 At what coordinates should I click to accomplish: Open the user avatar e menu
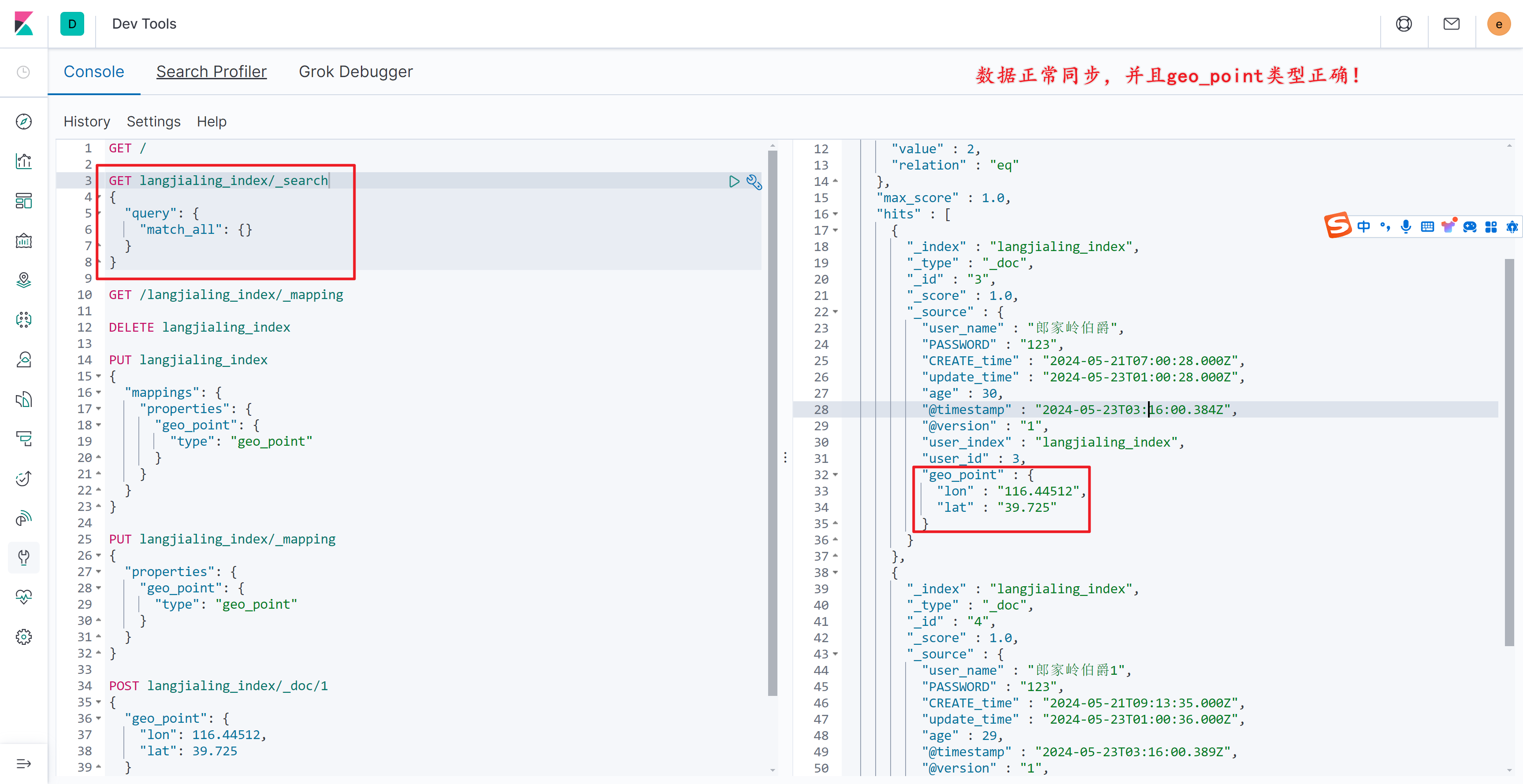(x=1499, y=24)
